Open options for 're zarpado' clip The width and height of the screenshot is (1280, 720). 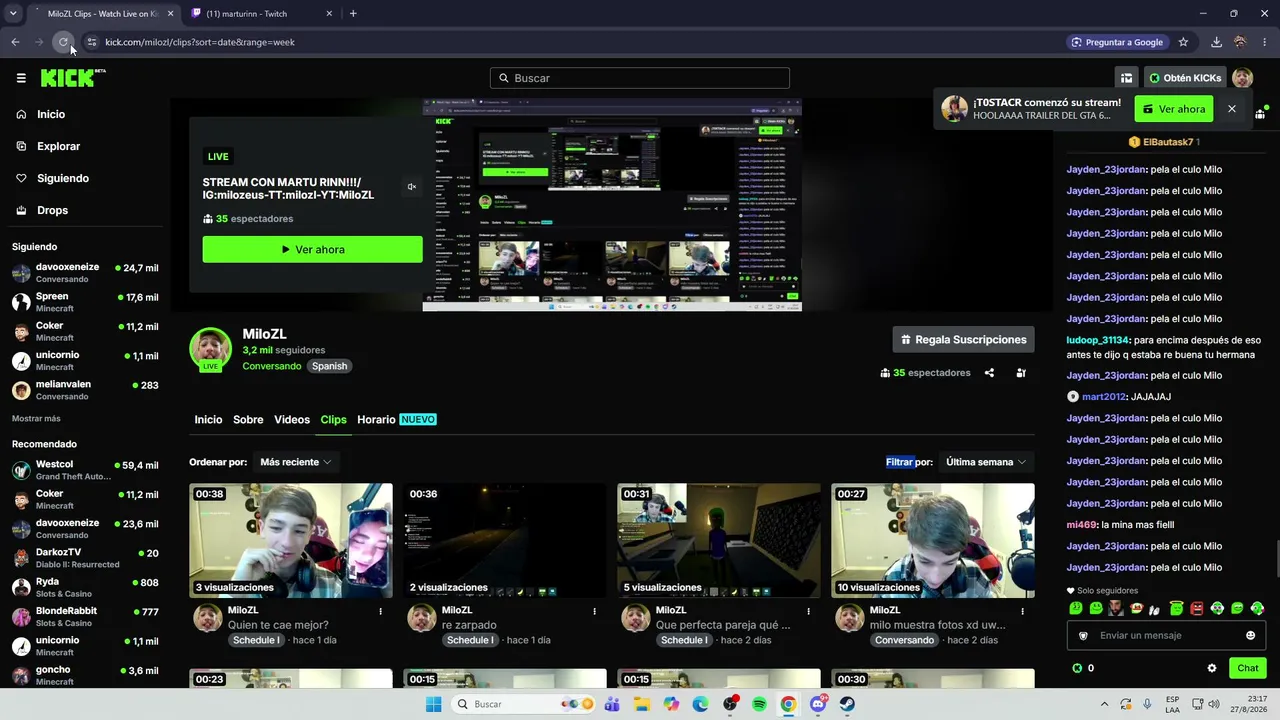pos(594,611)
